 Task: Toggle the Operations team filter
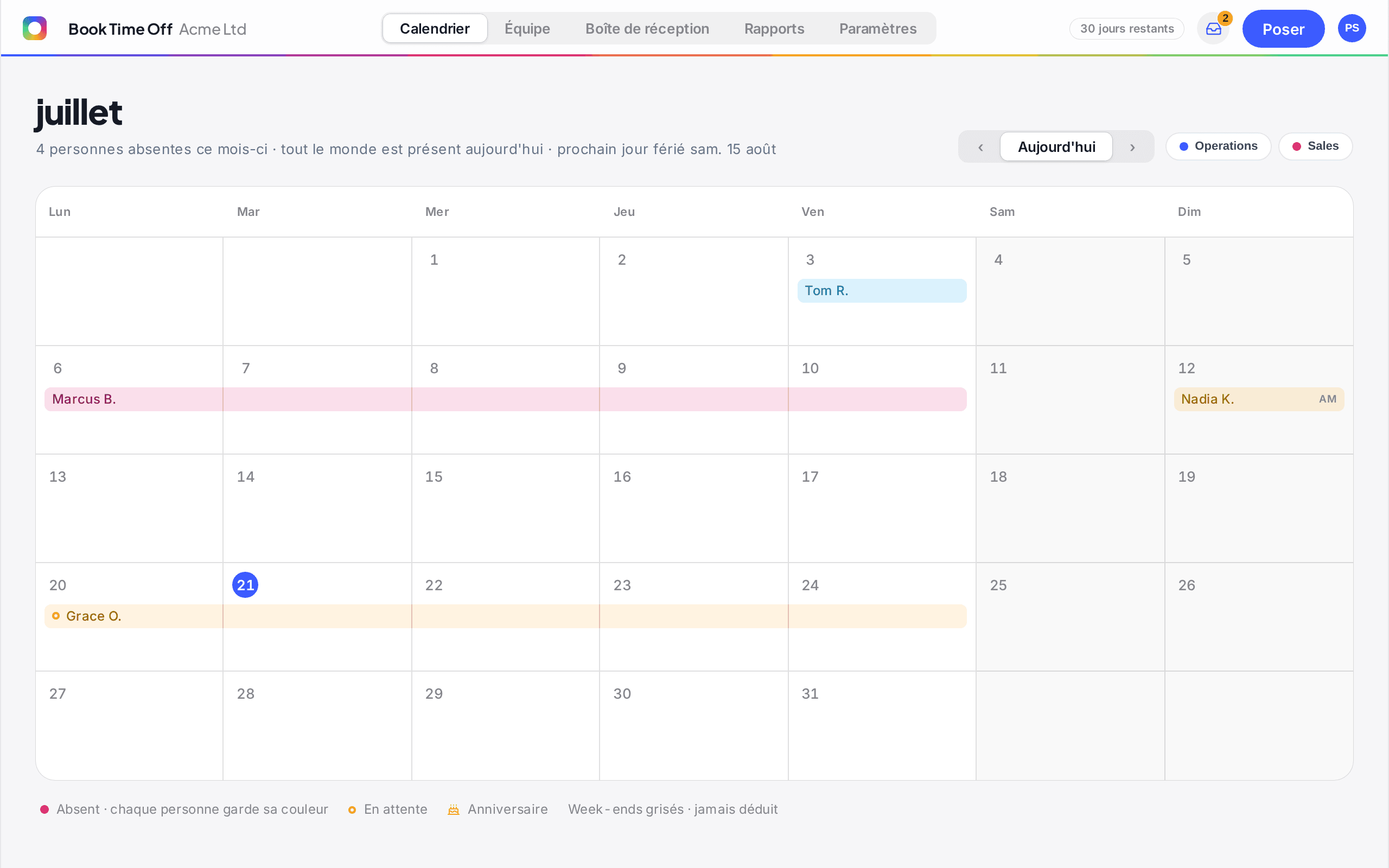click(x=1218, y=146)
